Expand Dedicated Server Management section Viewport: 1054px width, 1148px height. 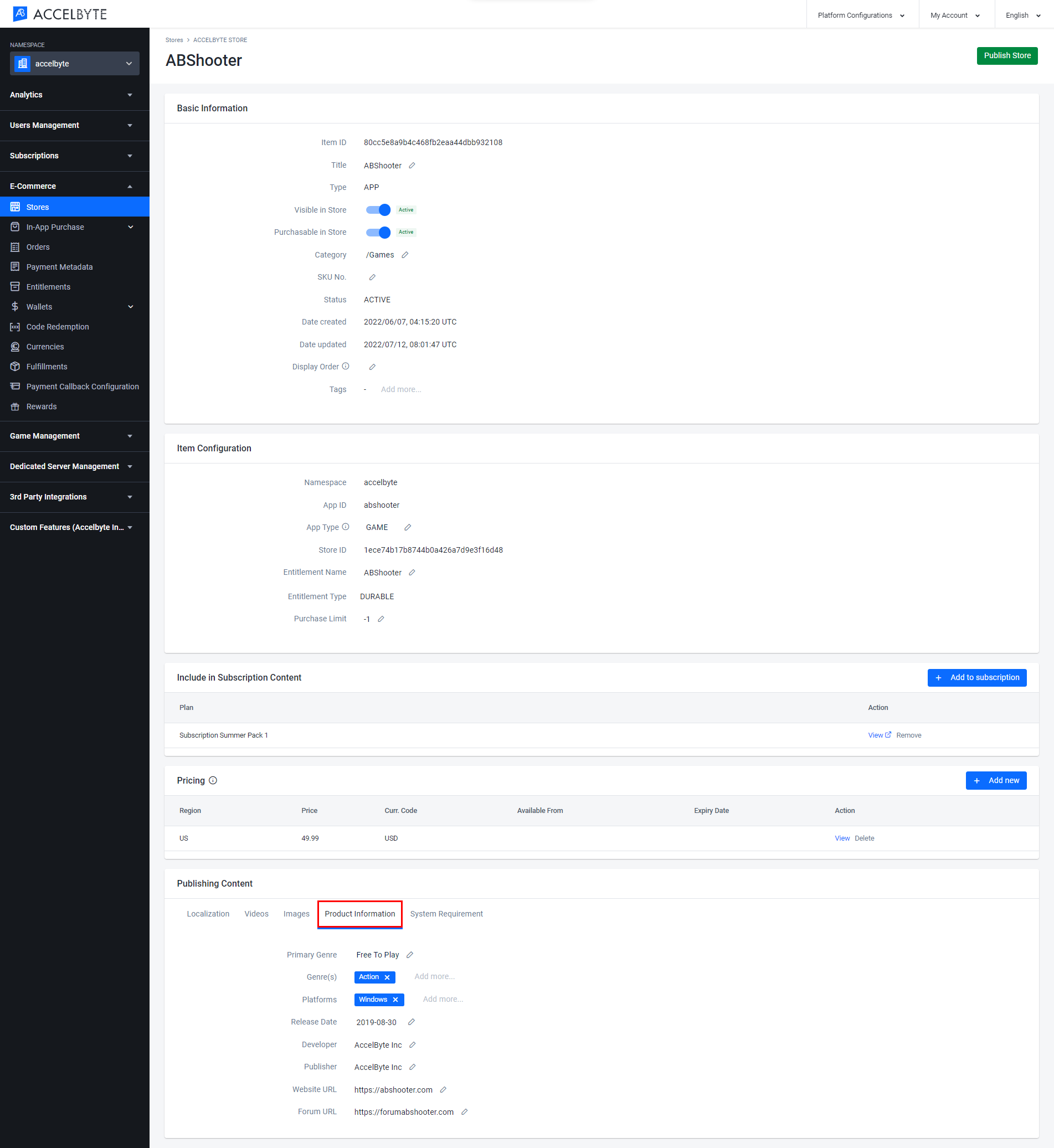click(75, 466)
